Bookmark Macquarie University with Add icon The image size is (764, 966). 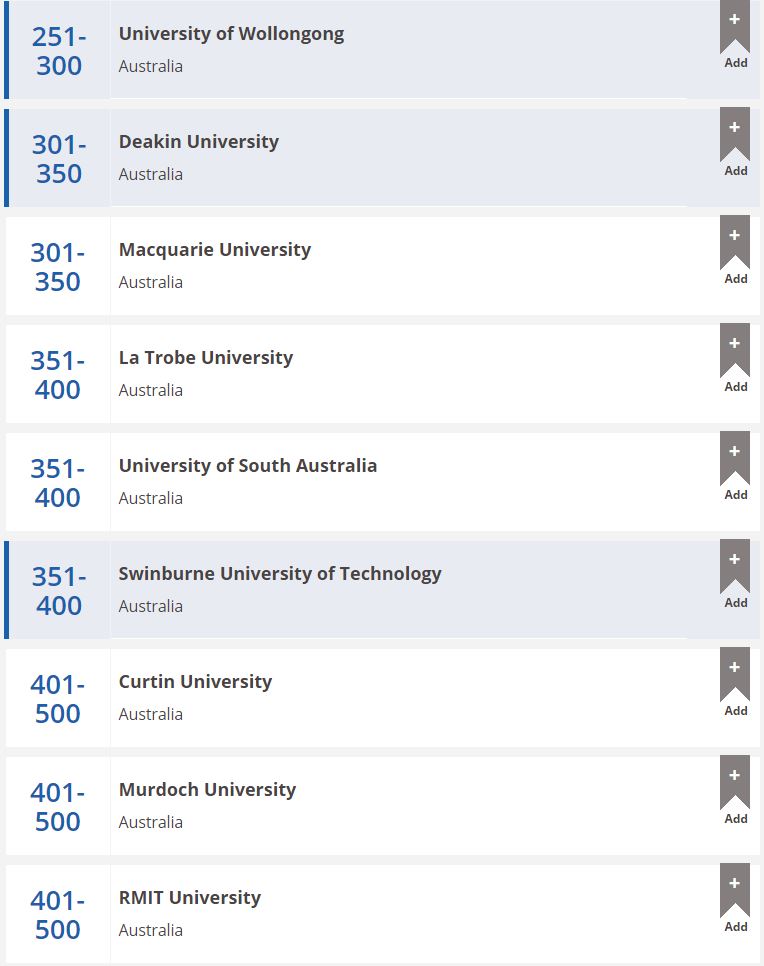[x=735, y=244]
